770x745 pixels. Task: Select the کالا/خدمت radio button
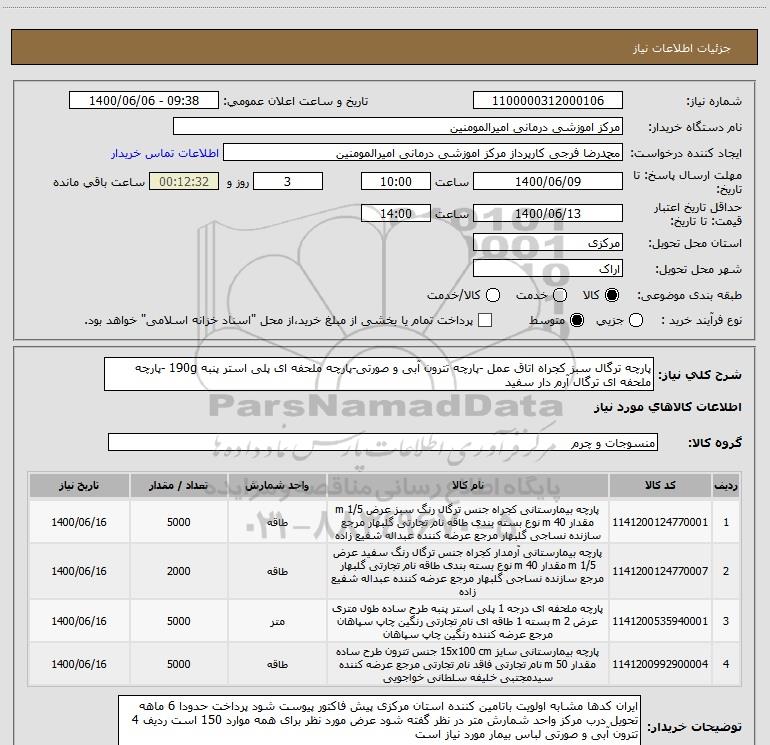pos(493,295)
